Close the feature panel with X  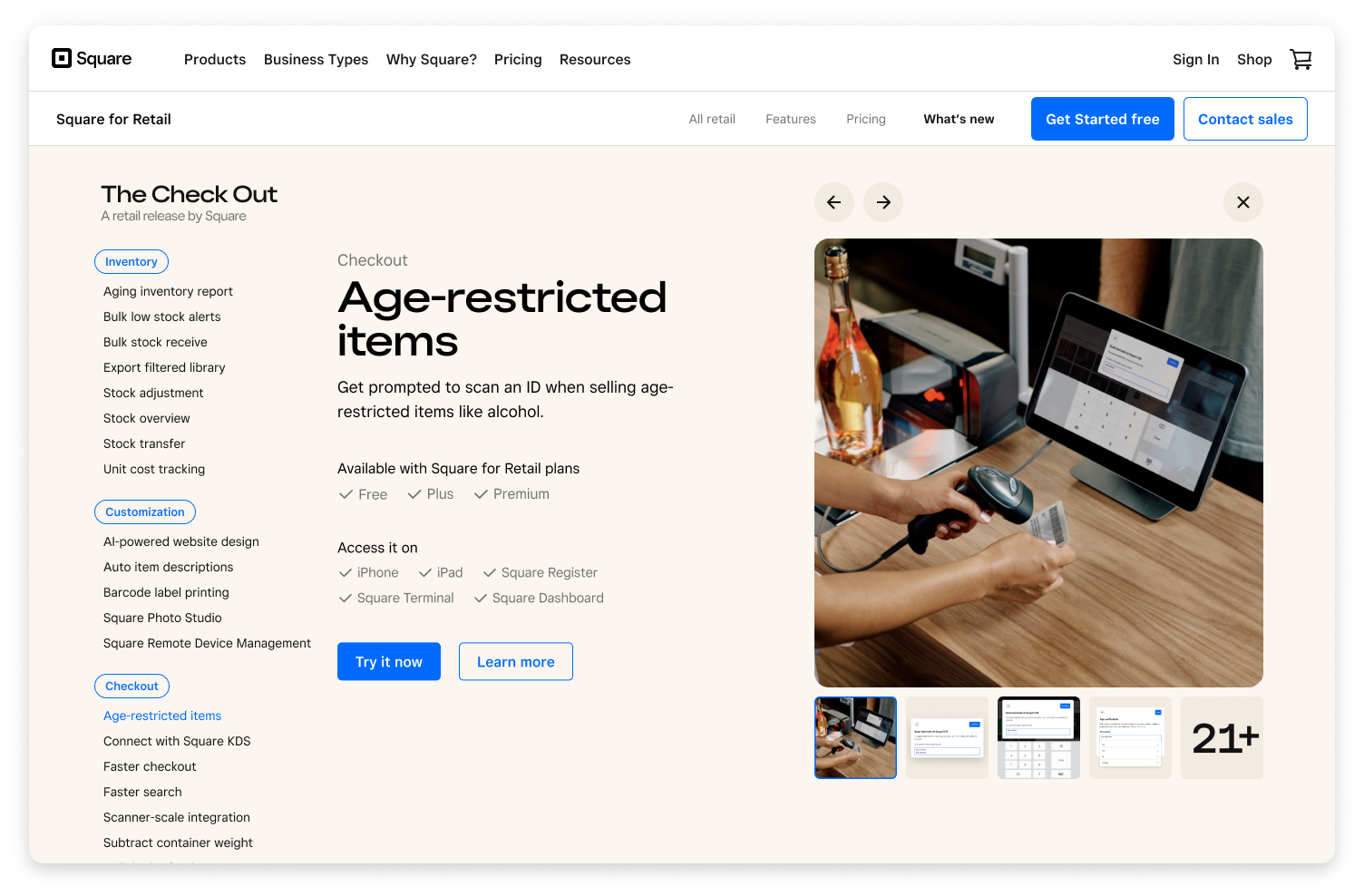click(x=1243, y=202)
